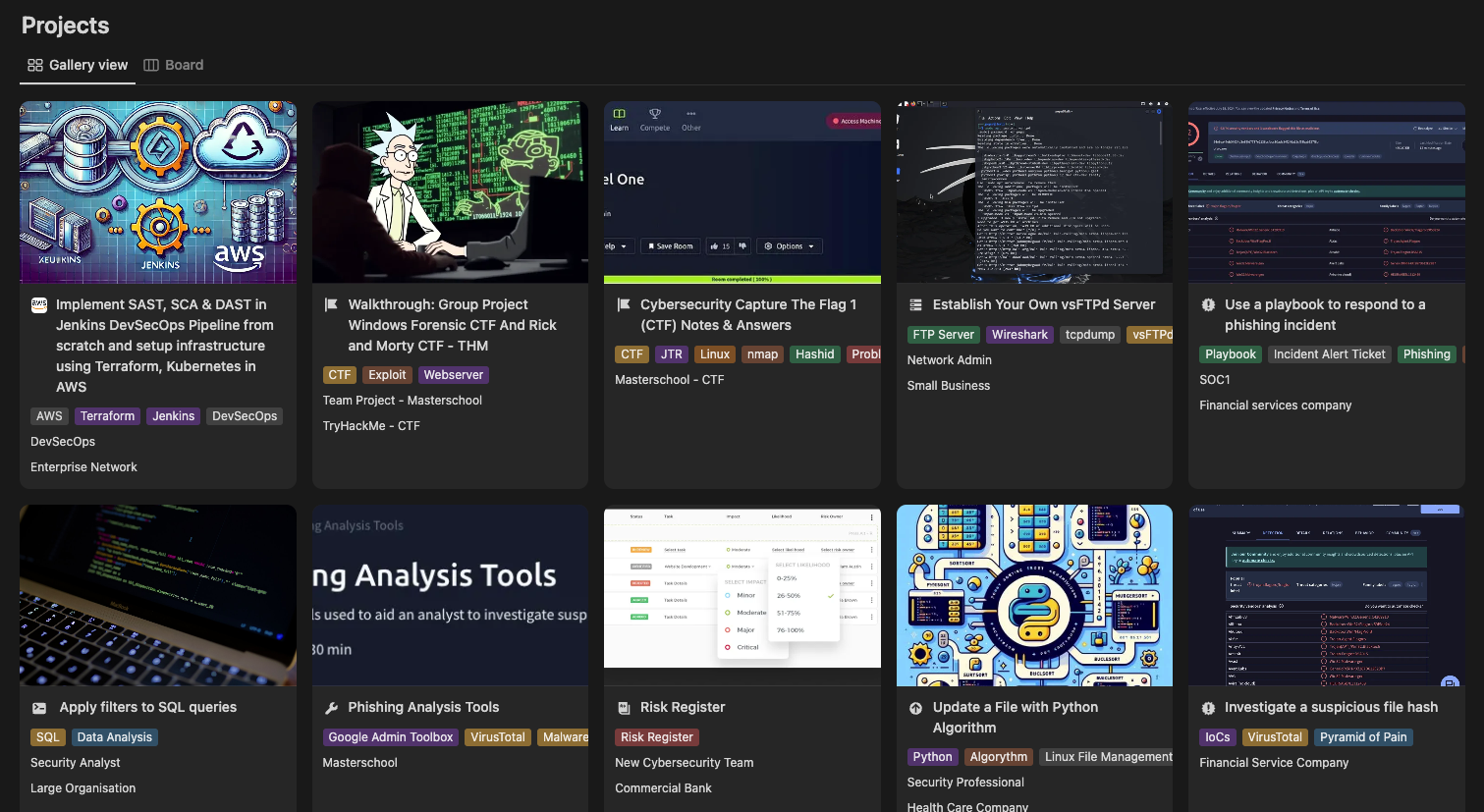Click the red Risk Register tag
Image resolution: width=1484 pixels, height=812 pixels.
(657, 737)
